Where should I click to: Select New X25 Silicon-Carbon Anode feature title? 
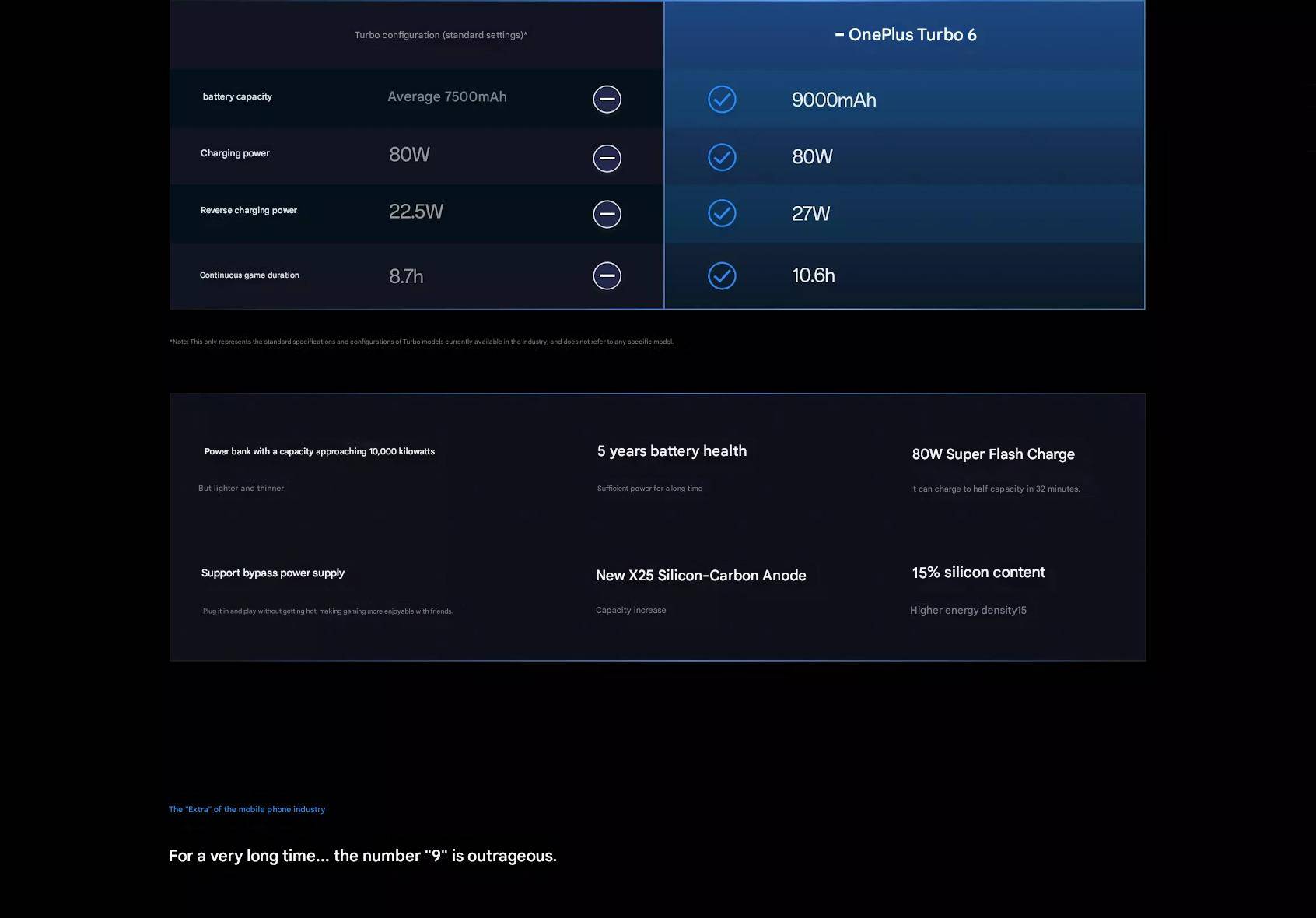click(x=700, y=576)
